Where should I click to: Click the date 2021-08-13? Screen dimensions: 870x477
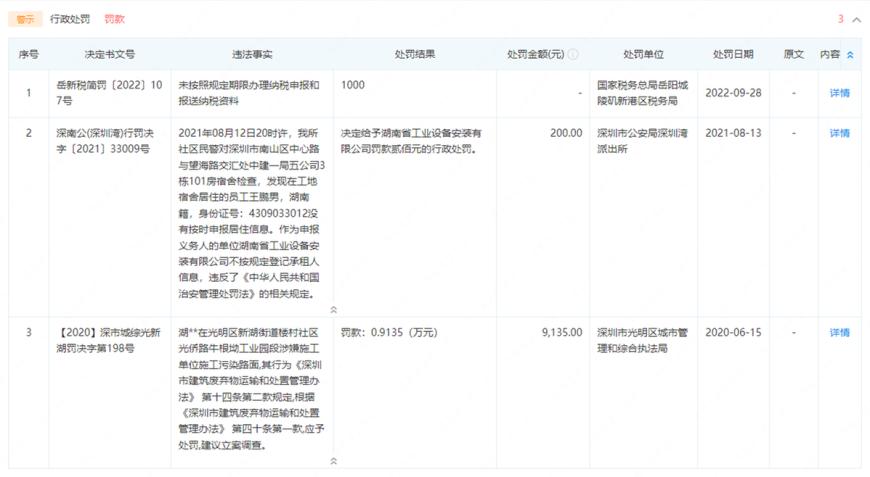point(733,133)
